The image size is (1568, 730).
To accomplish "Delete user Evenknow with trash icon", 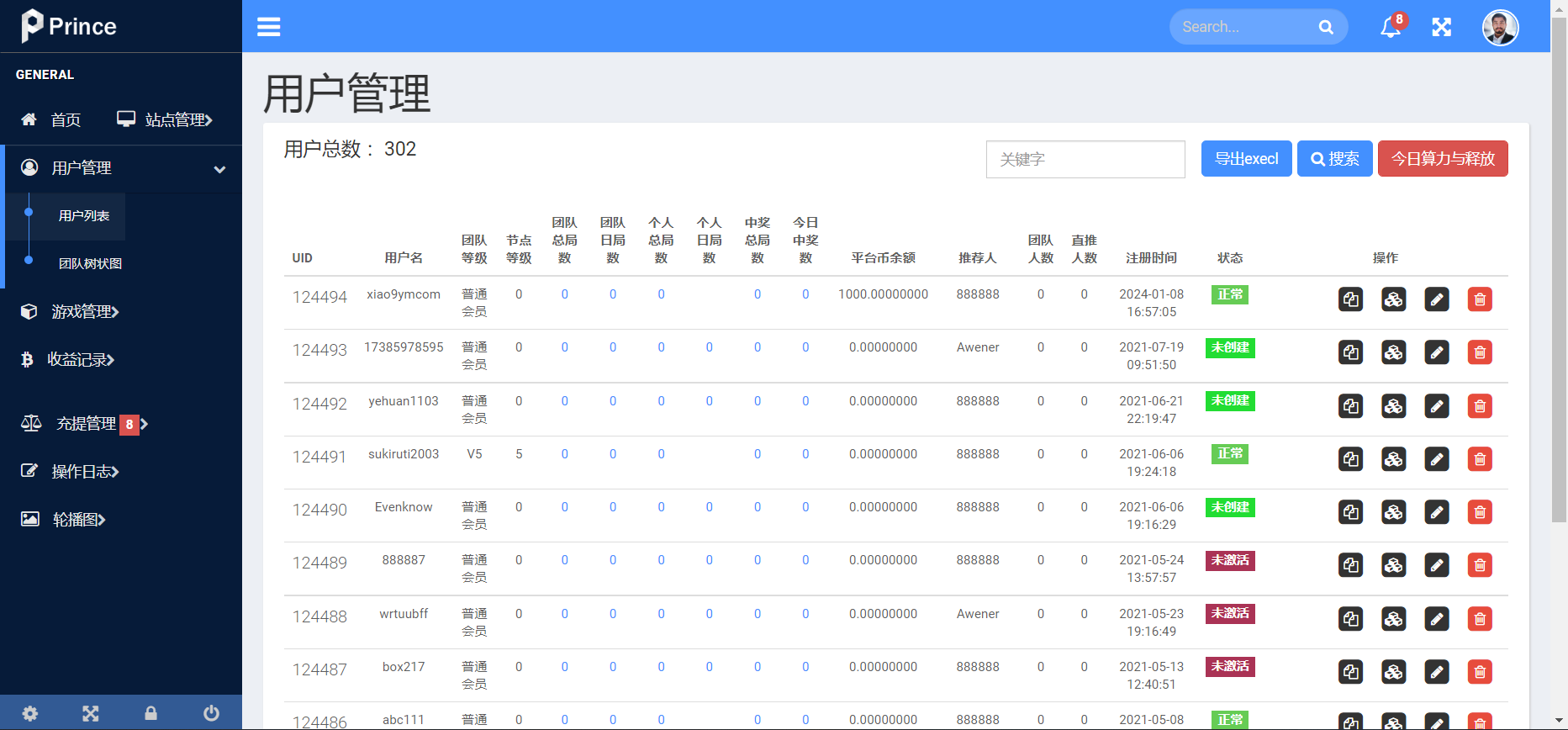I will 1480,512.
